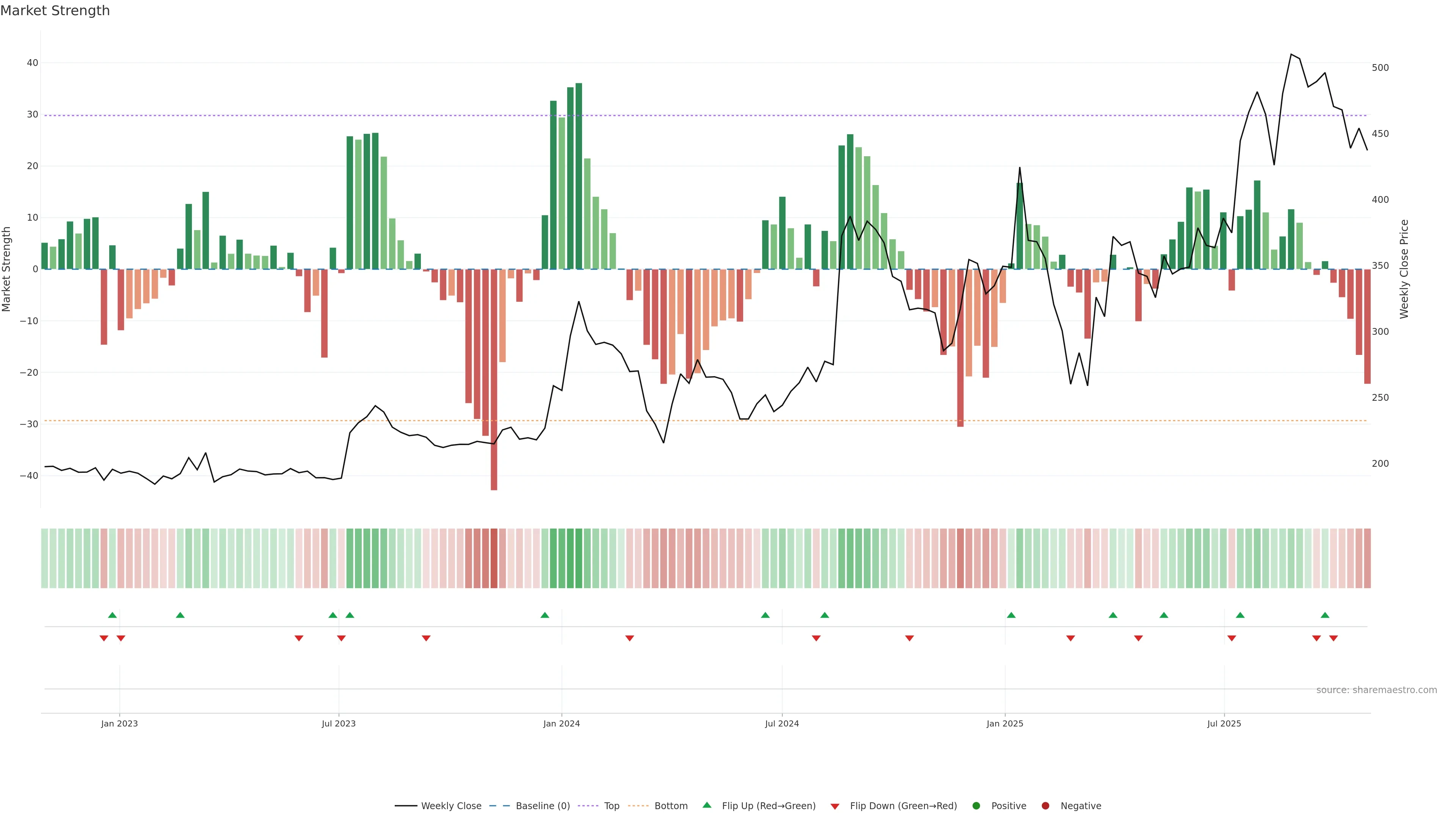Click the green Positive dot in legend
Viewport: 1456px width, 819px height.
pyautogui.click(x=976, y=806)
